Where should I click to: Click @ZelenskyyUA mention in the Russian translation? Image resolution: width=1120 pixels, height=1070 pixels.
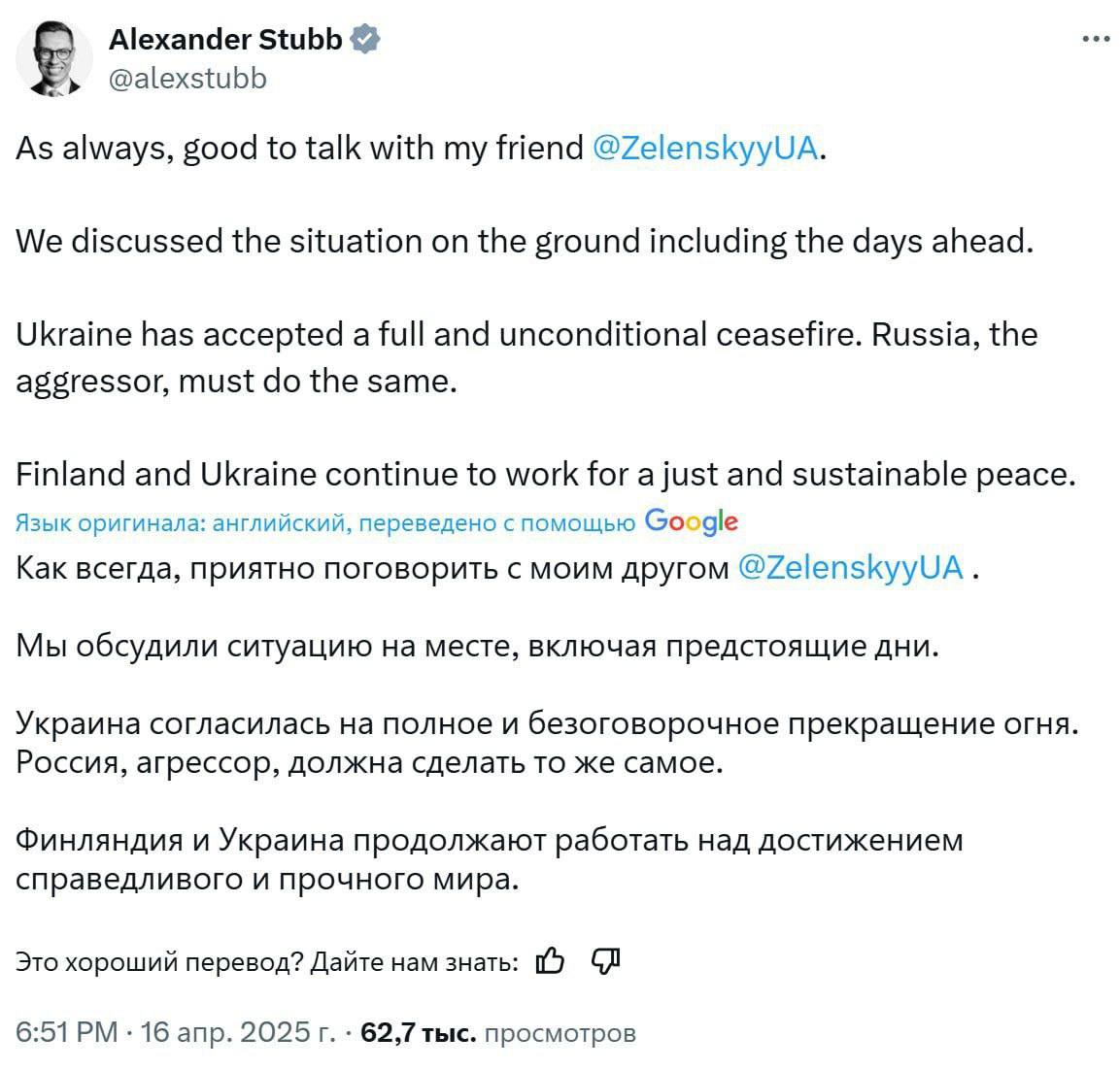pyautogui.click(x=851, y=567)
